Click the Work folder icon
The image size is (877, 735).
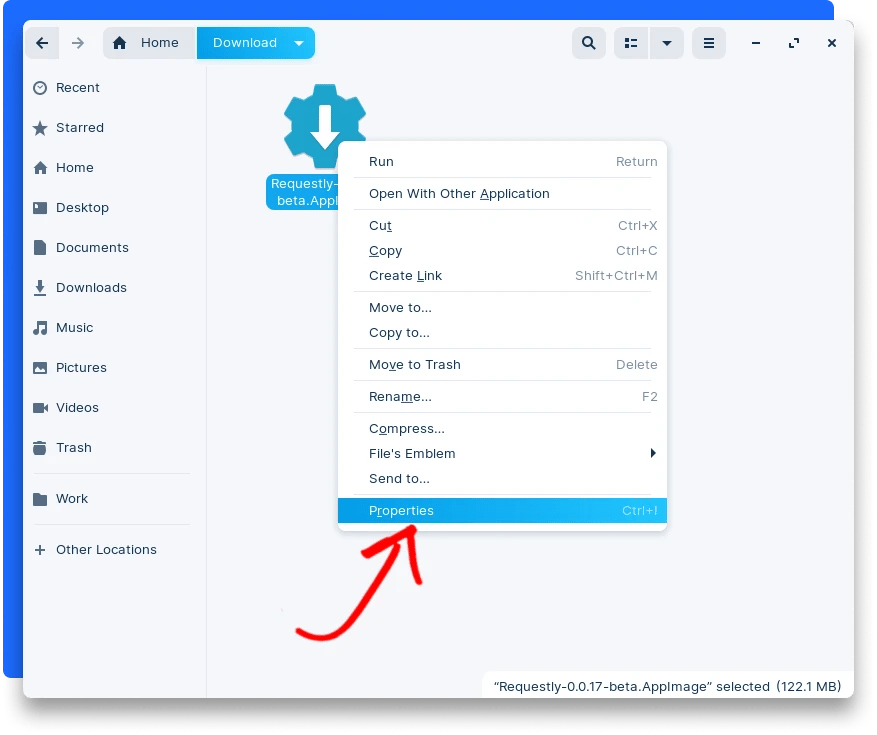[x=40, y=499]
